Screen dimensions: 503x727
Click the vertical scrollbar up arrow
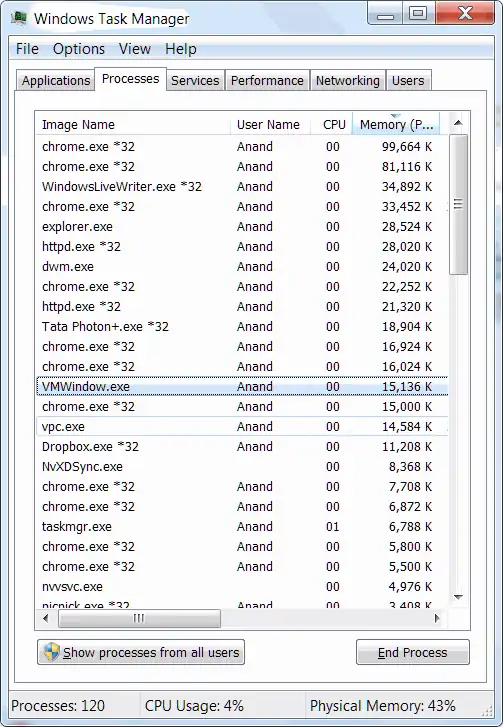point(458,123)
